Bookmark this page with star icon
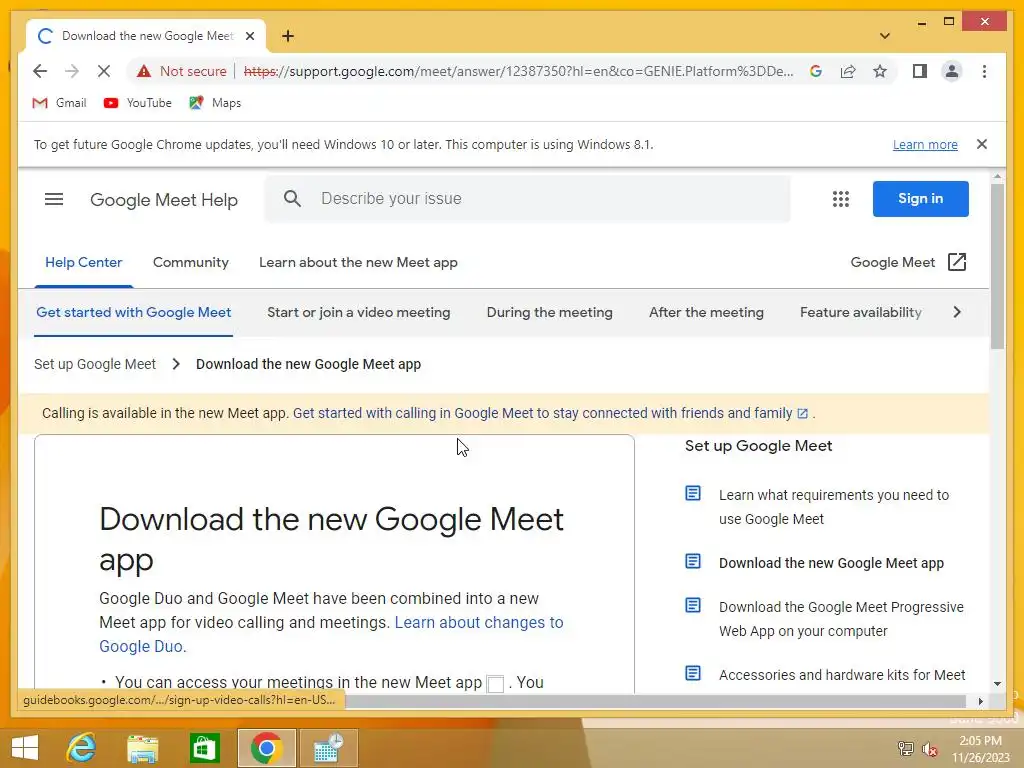1024x768 pixels. click(x=880, y=71)
